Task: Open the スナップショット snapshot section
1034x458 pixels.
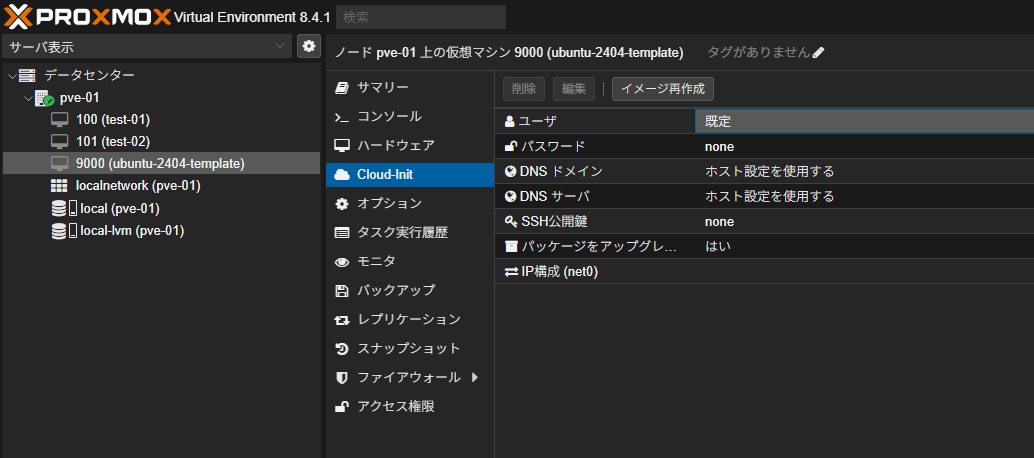Action: pyautogui.click(x=397, y=349)
